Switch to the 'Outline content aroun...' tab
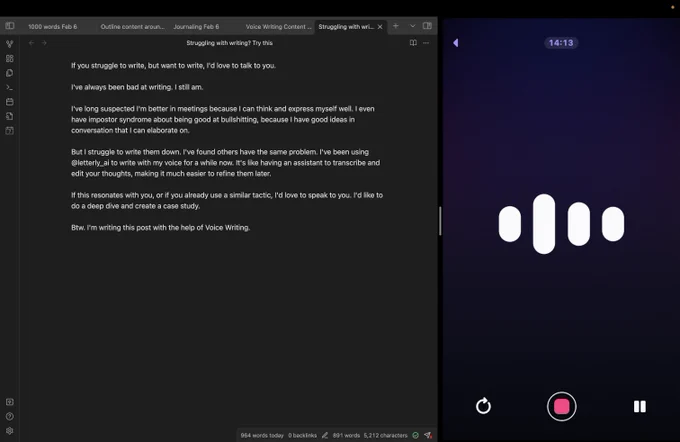 132,26
